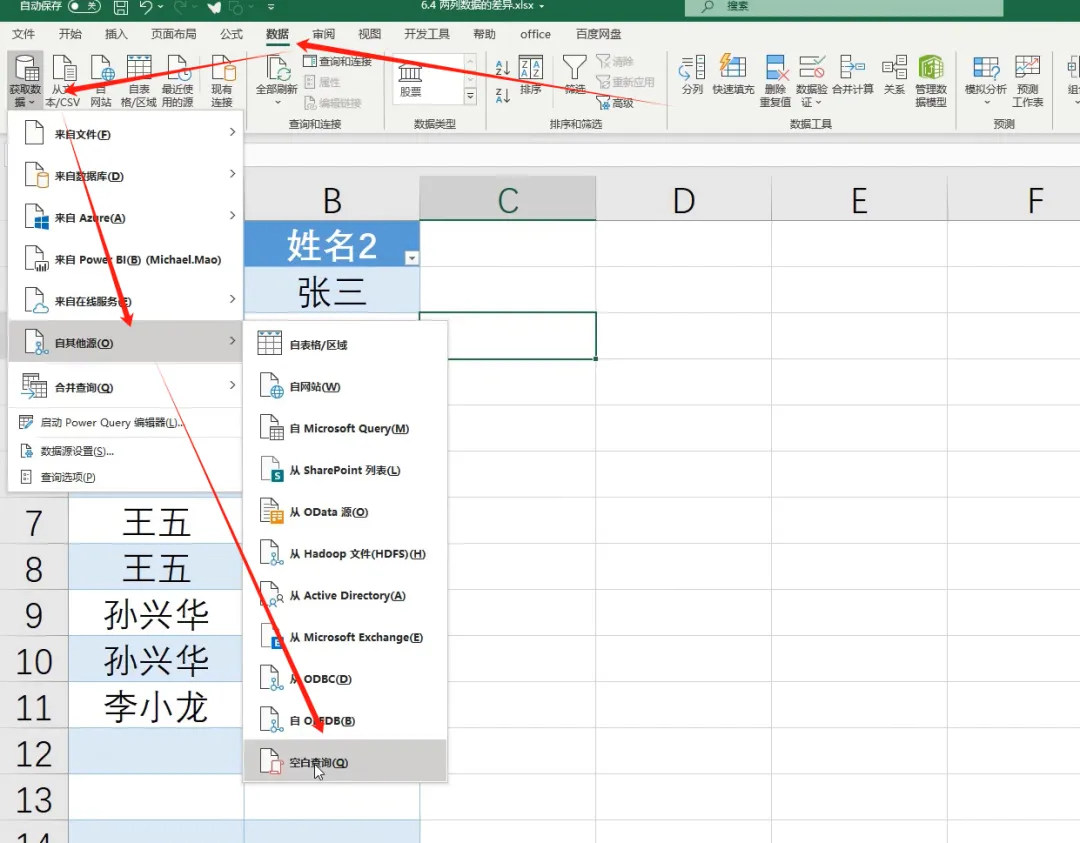Open Data Source Settings (数据源设置)
This screenshot has width=1080, height=843.
[125, 451]
